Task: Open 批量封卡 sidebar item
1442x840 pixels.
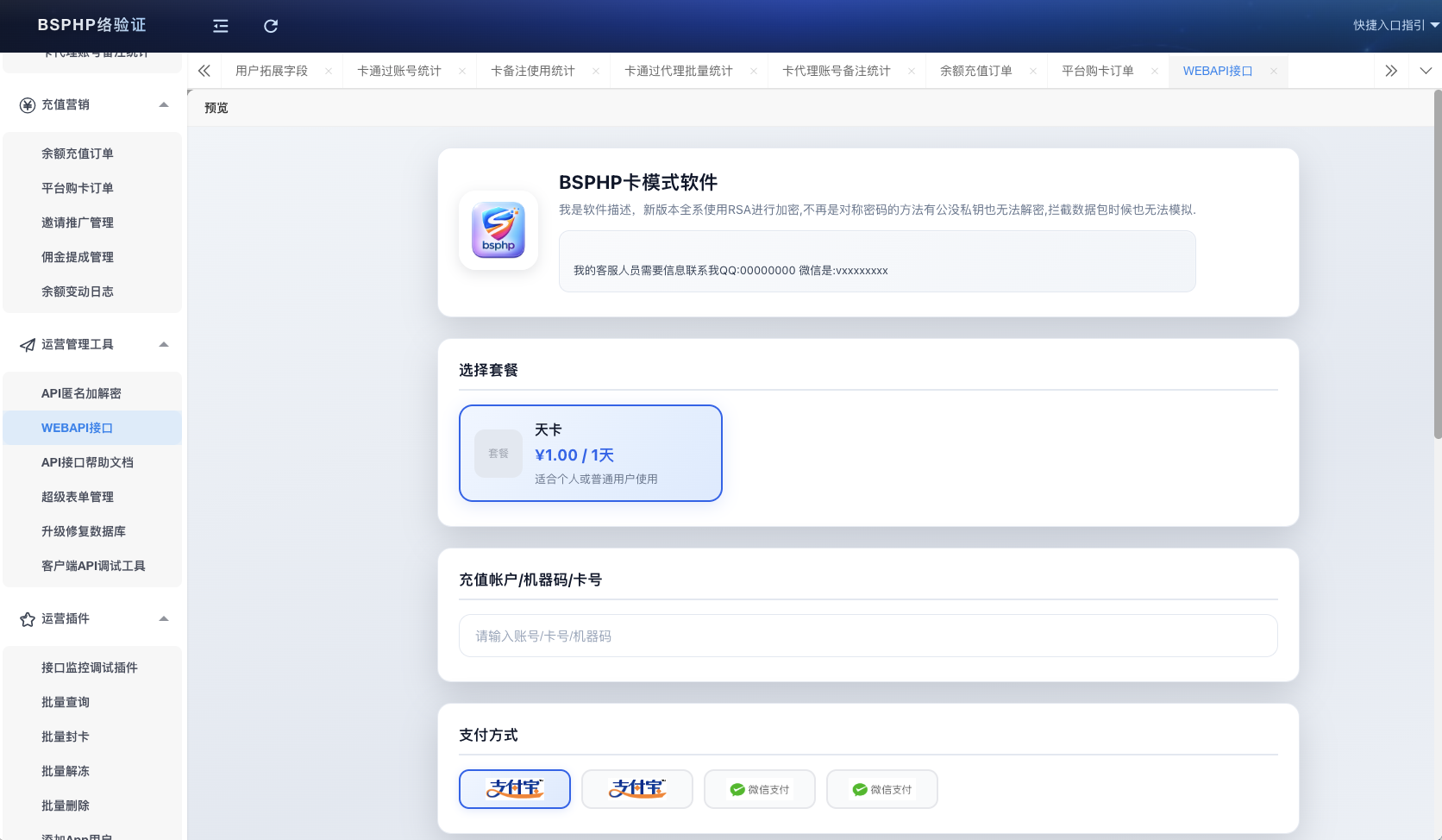Action: [92, 737]
